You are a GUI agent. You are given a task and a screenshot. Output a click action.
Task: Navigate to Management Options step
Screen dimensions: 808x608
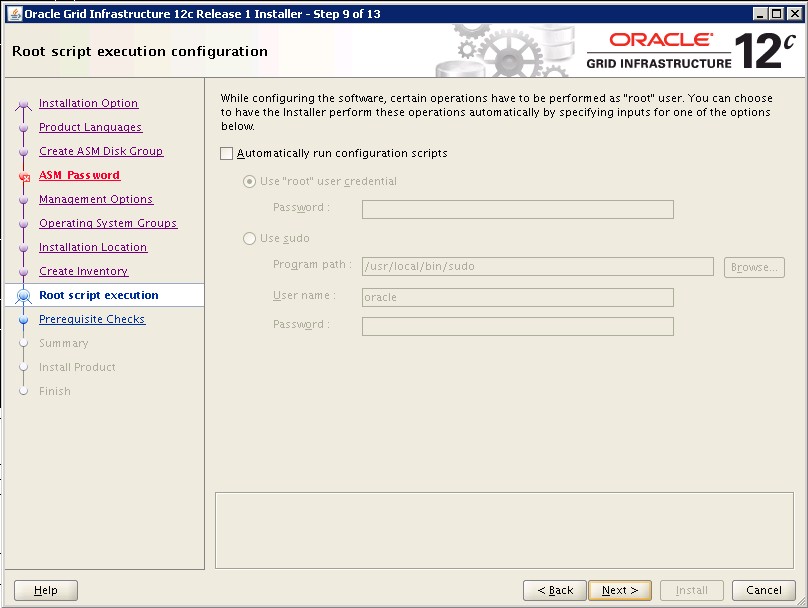point(96,199)
